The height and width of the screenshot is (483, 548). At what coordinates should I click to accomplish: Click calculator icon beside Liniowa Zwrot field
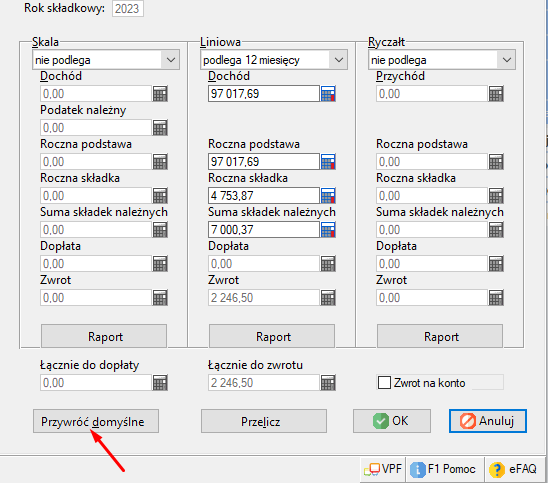328,298
